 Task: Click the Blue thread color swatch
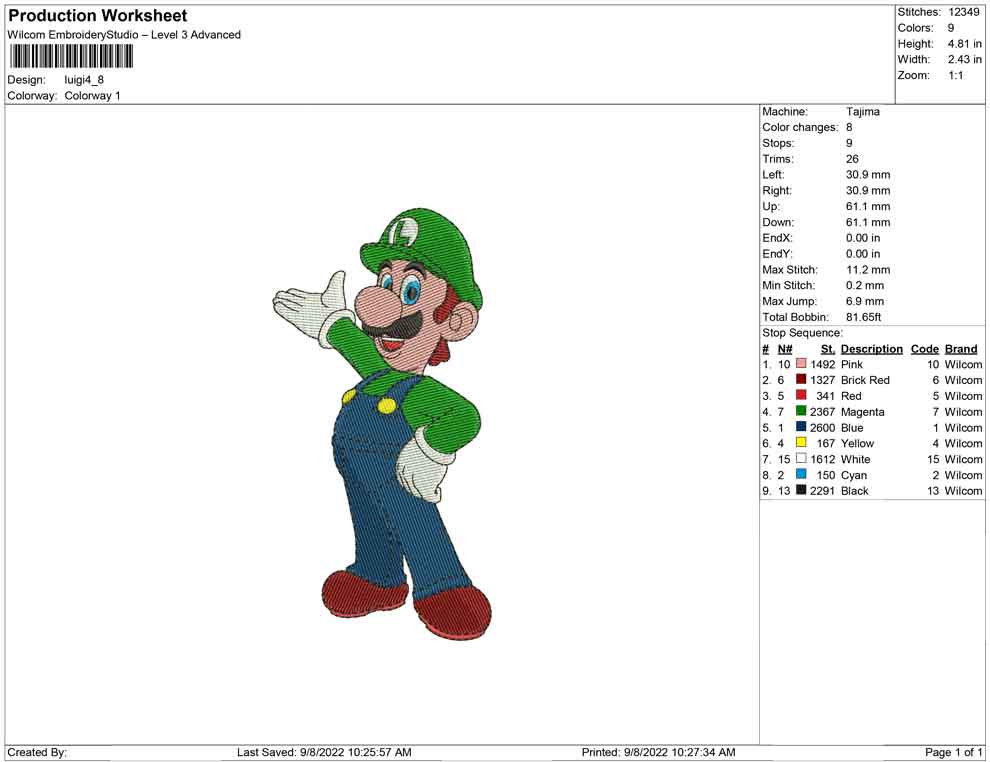[x=801, y=428]
